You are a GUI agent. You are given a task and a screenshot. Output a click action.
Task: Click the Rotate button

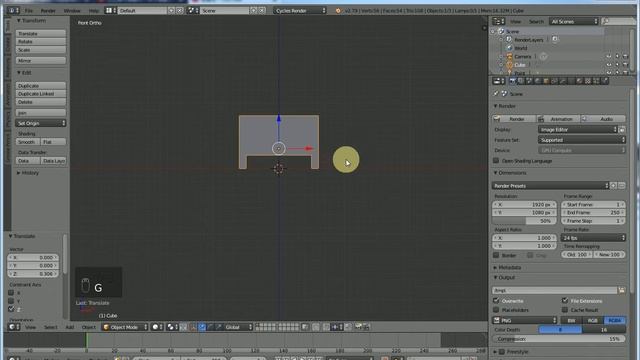click(41, 42)
